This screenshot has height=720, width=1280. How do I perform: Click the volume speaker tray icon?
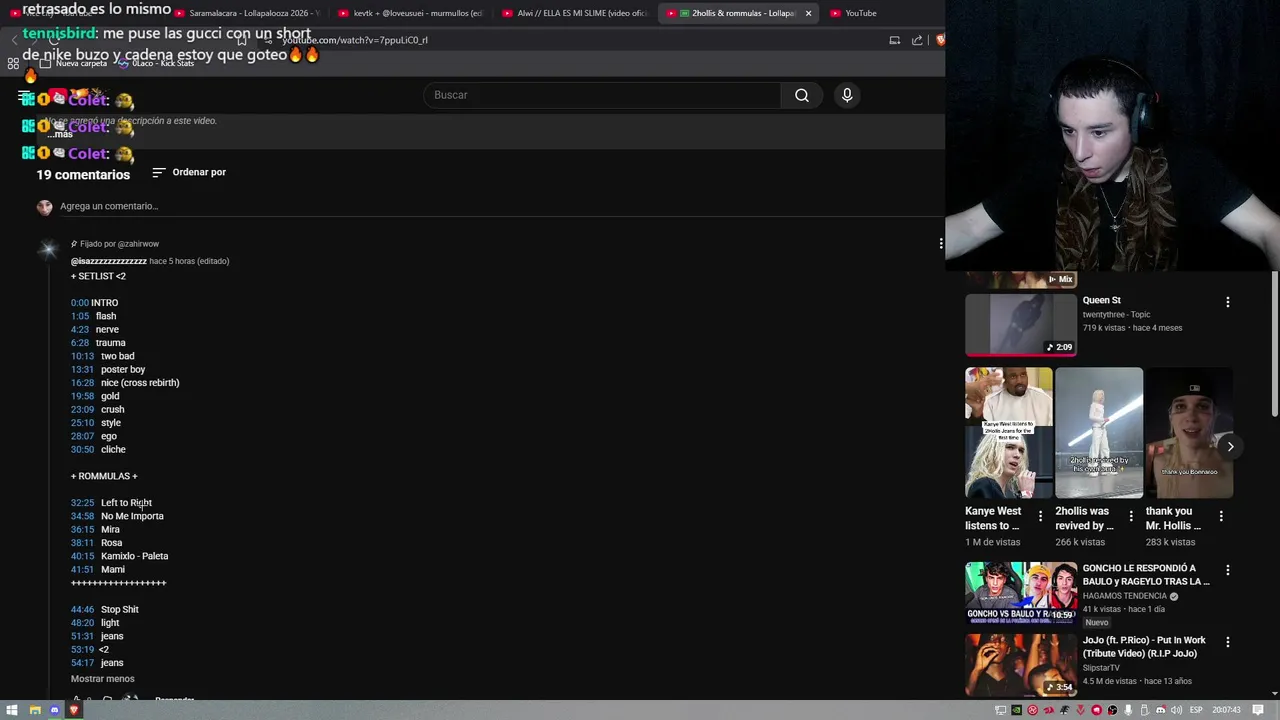1177,710
